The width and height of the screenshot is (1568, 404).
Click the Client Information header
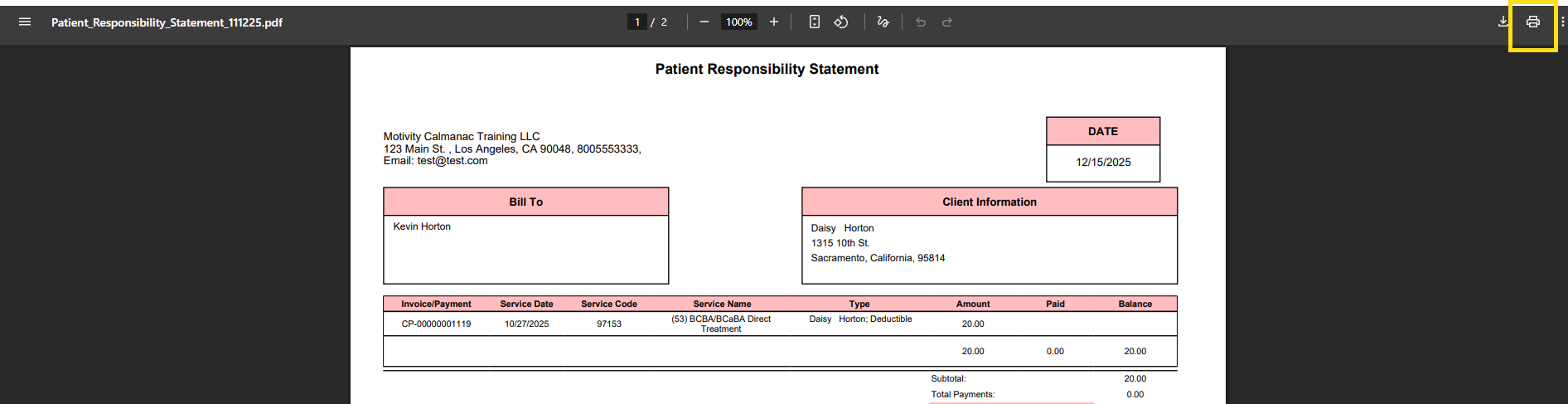[x=989, y=202]
